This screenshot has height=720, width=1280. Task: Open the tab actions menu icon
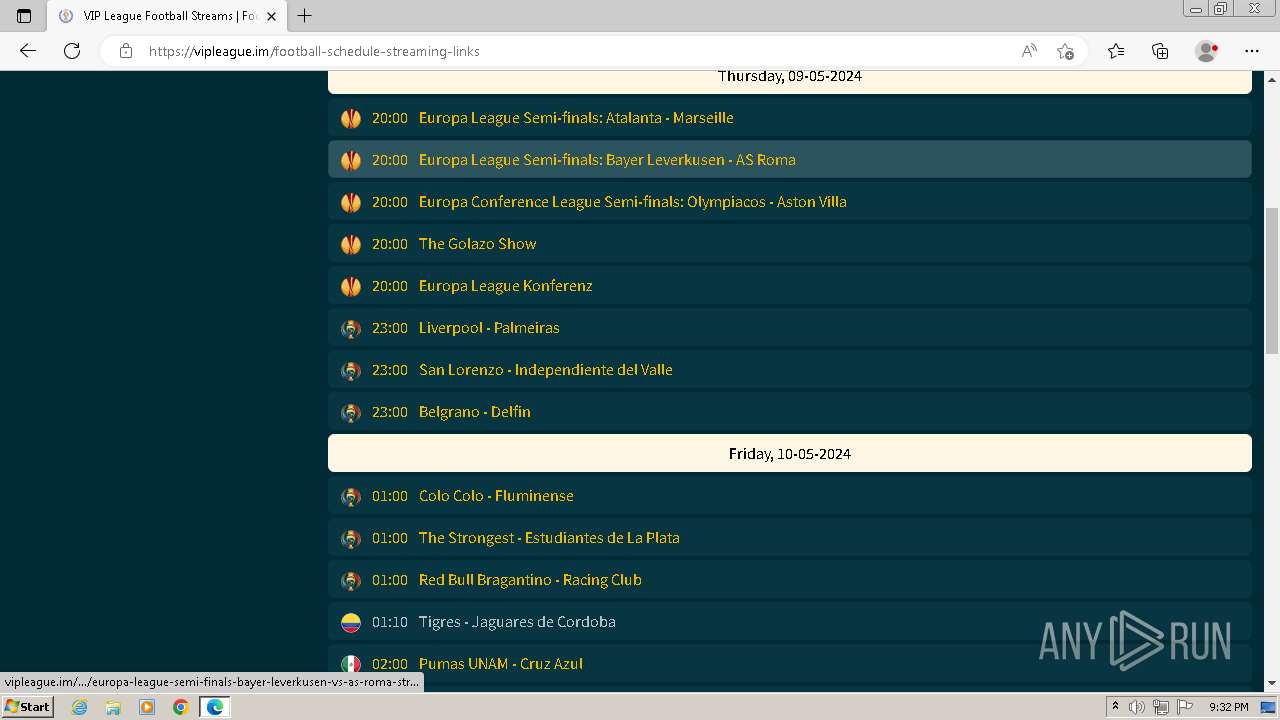24,16
